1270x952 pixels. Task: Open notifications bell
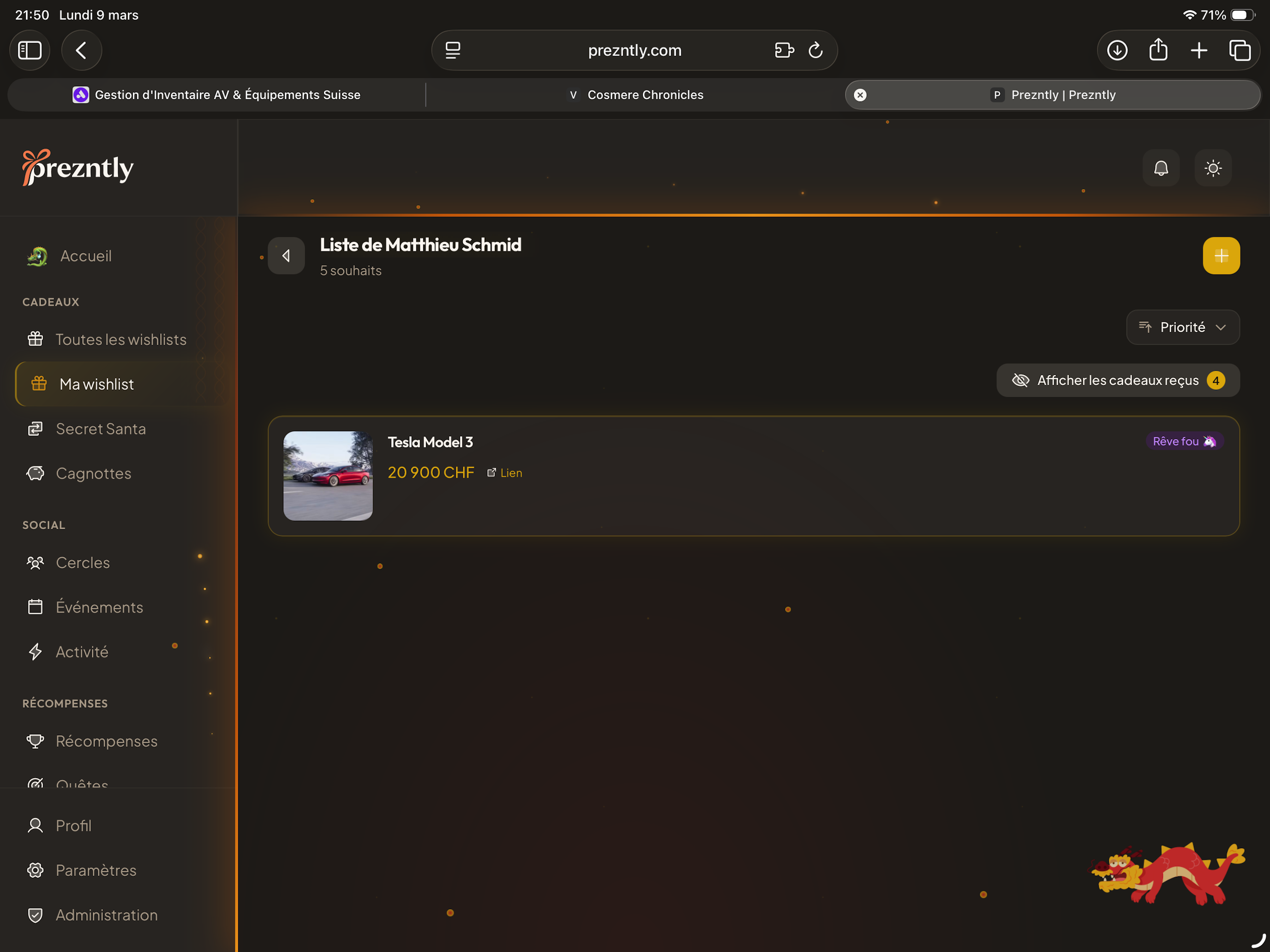click(1162, 168)
